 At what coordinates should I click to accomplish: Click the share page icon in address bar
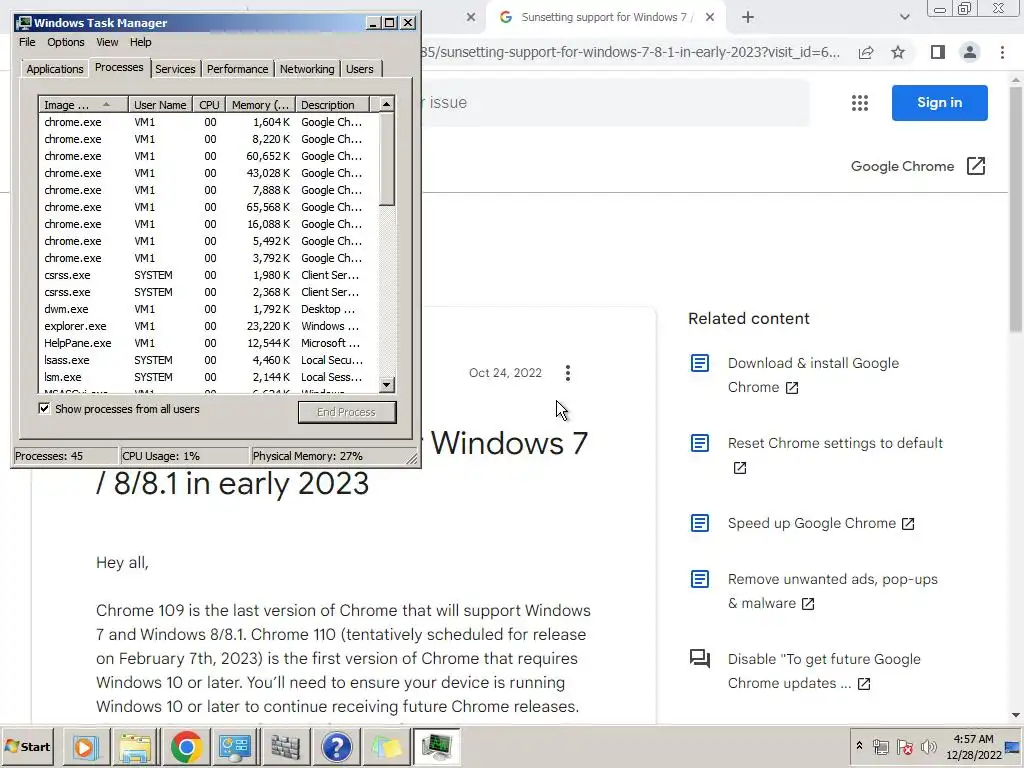866,52
